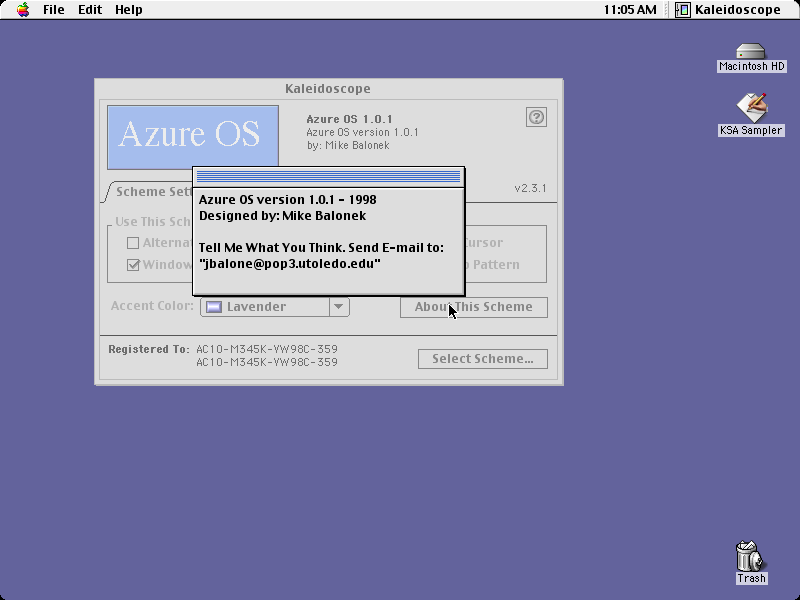This screenshot has height=600, width=800.
Task: Click the Azure OS scheme preview image
Action: [x=193, y=136]
